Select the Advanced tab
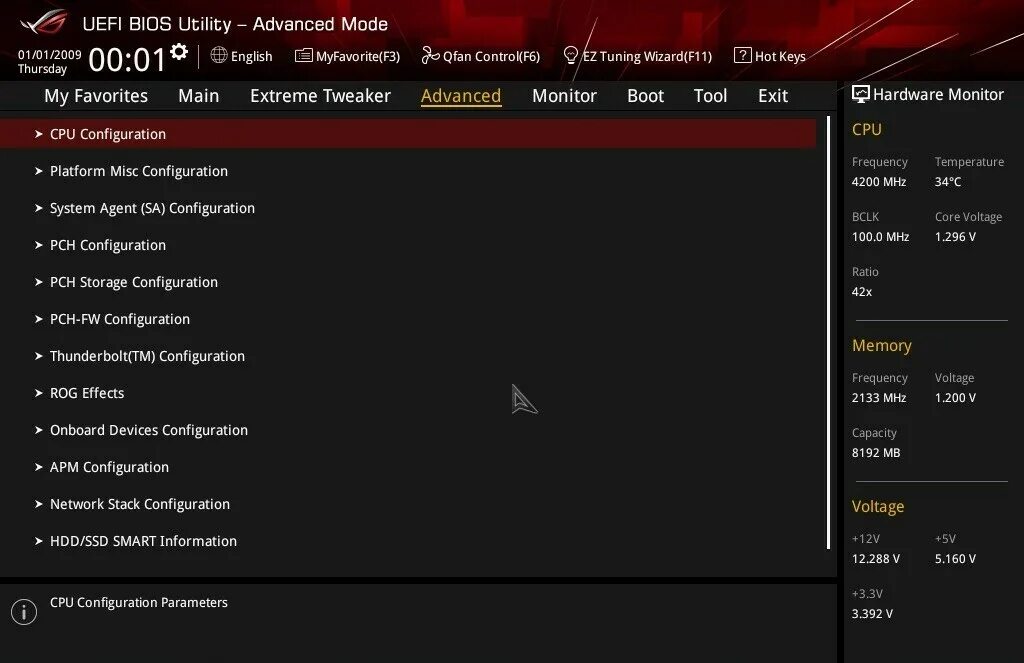This screenshot has width=1024, height=663. (461, 96)
